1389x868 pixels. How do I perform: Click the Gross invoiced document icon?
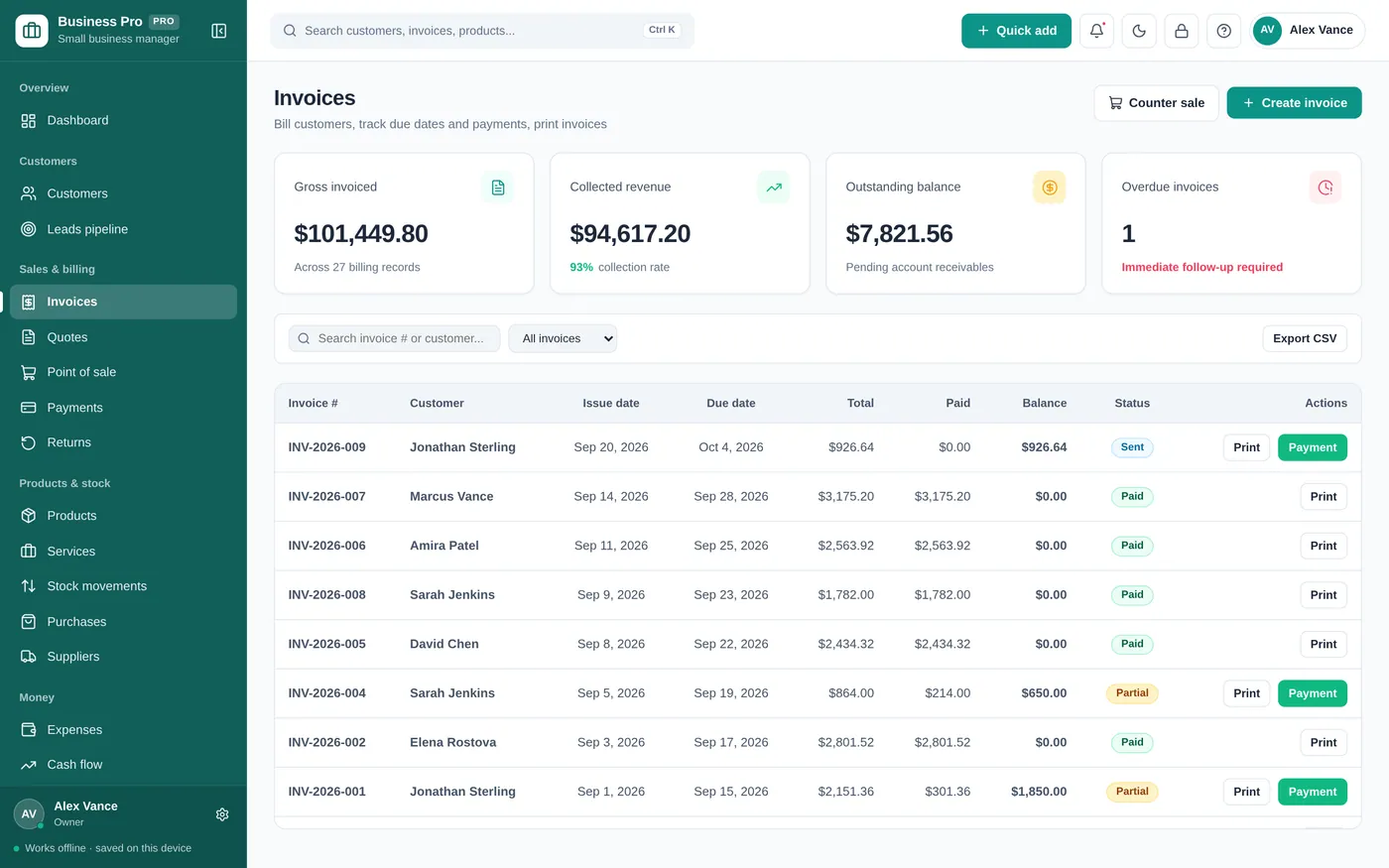(498, 187)
